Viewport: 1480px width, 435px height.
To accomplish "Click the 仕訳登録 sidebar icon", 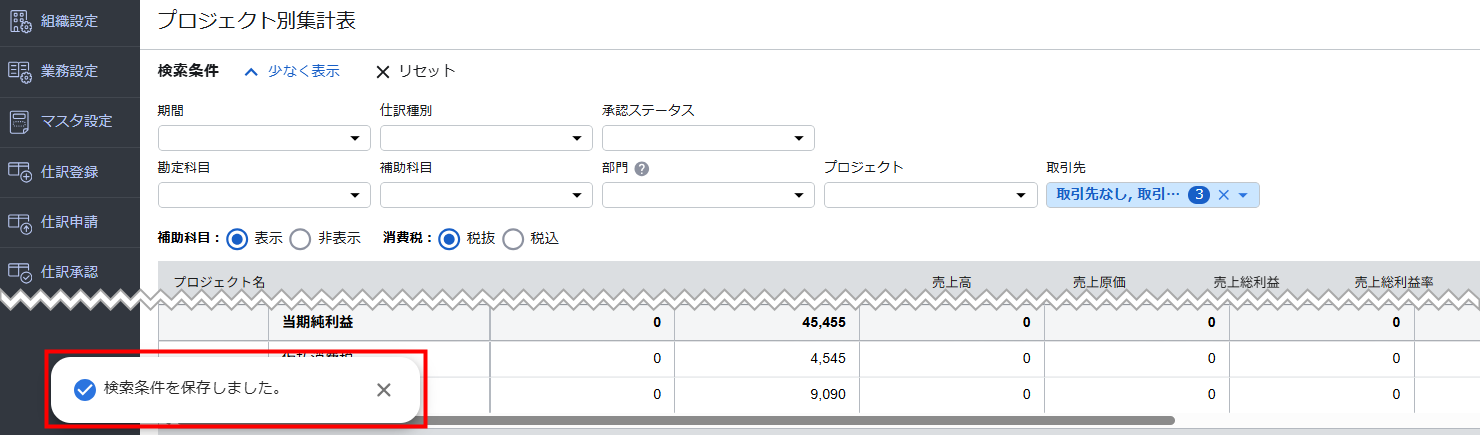I will point(20,172).
